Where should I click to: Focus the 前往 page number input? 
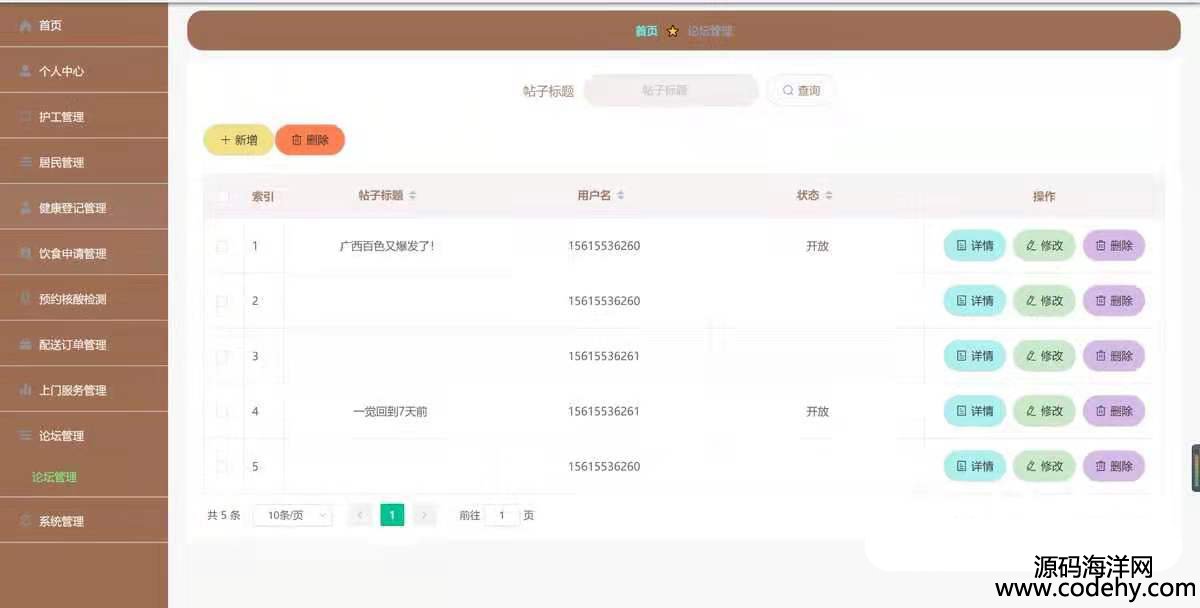coord(502,515)
